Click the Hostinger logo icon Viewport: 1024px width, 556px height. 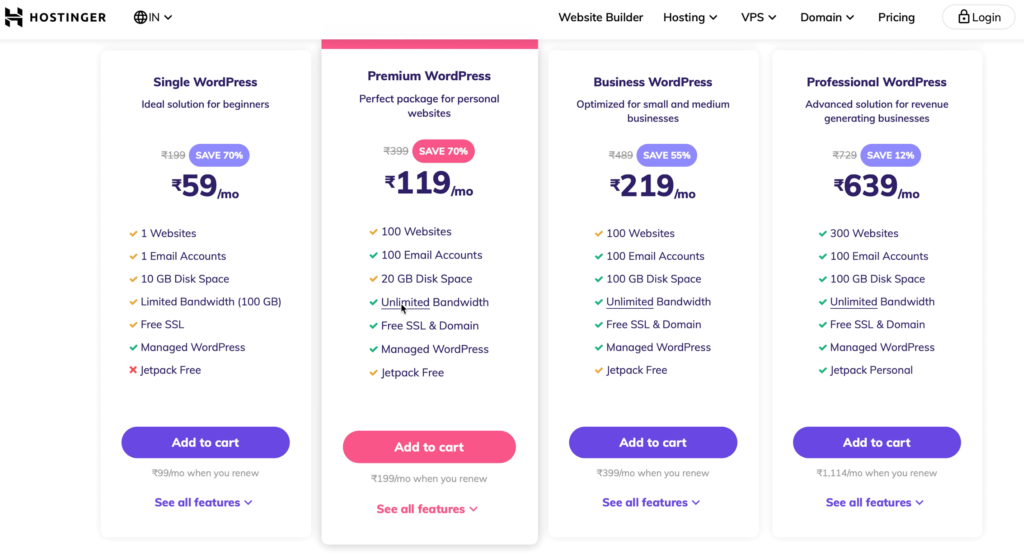click(14, 17)
